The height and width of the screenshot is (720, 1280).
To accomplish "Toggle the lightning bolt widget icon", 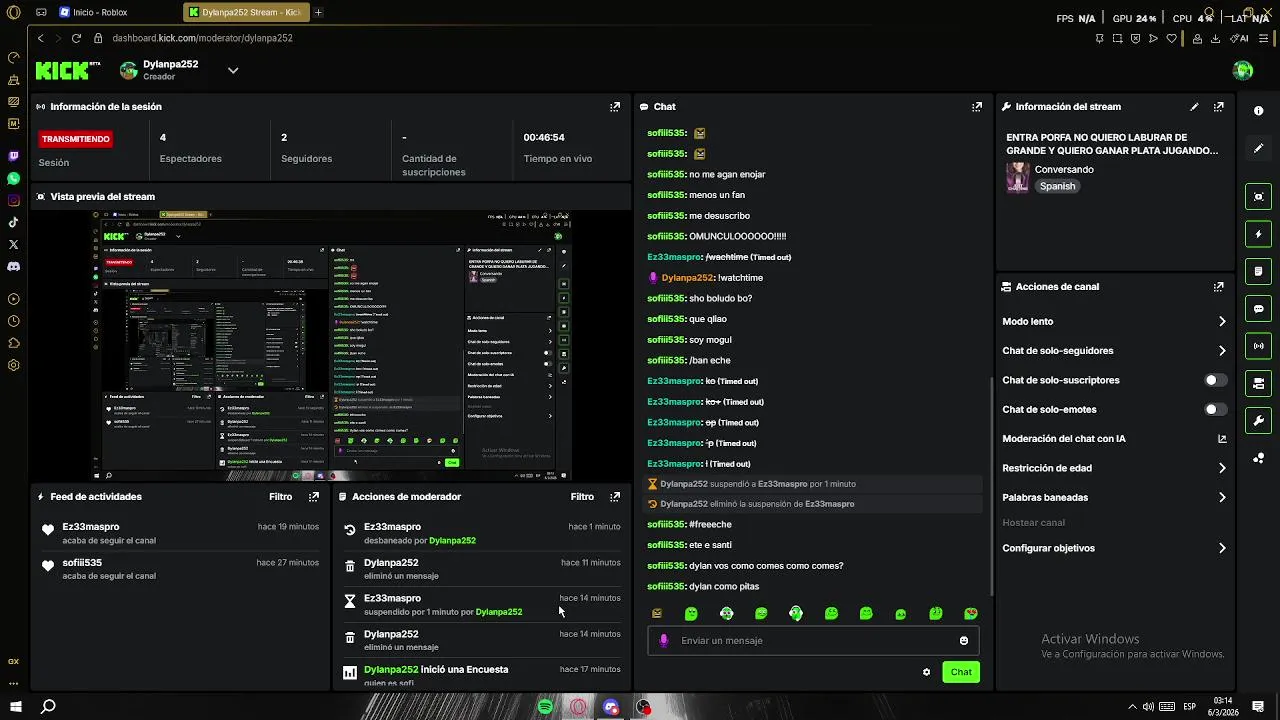I will (1259, 234).
